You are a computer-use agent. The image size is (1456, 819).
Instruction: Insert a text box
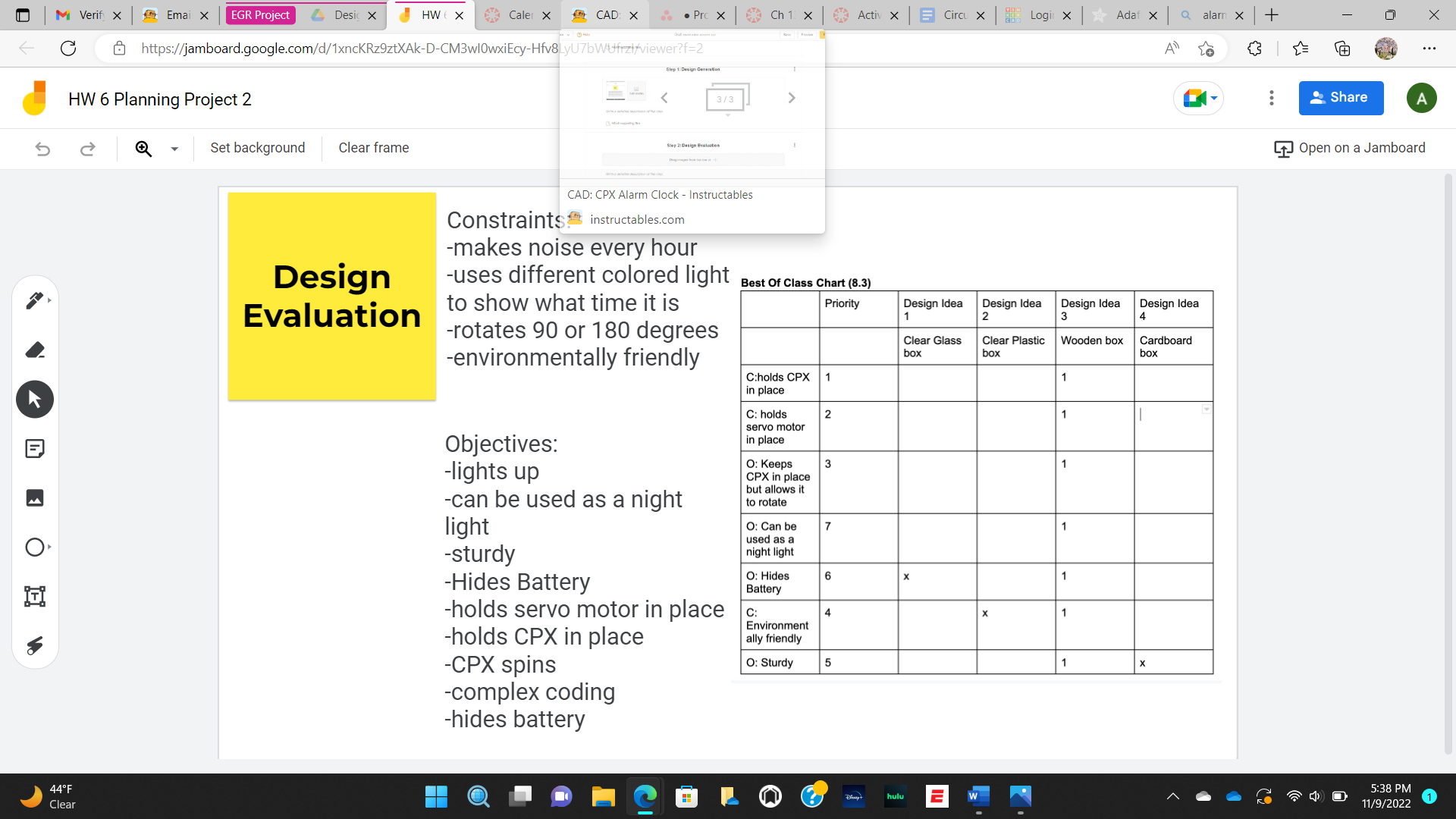(x=34, y=596)
